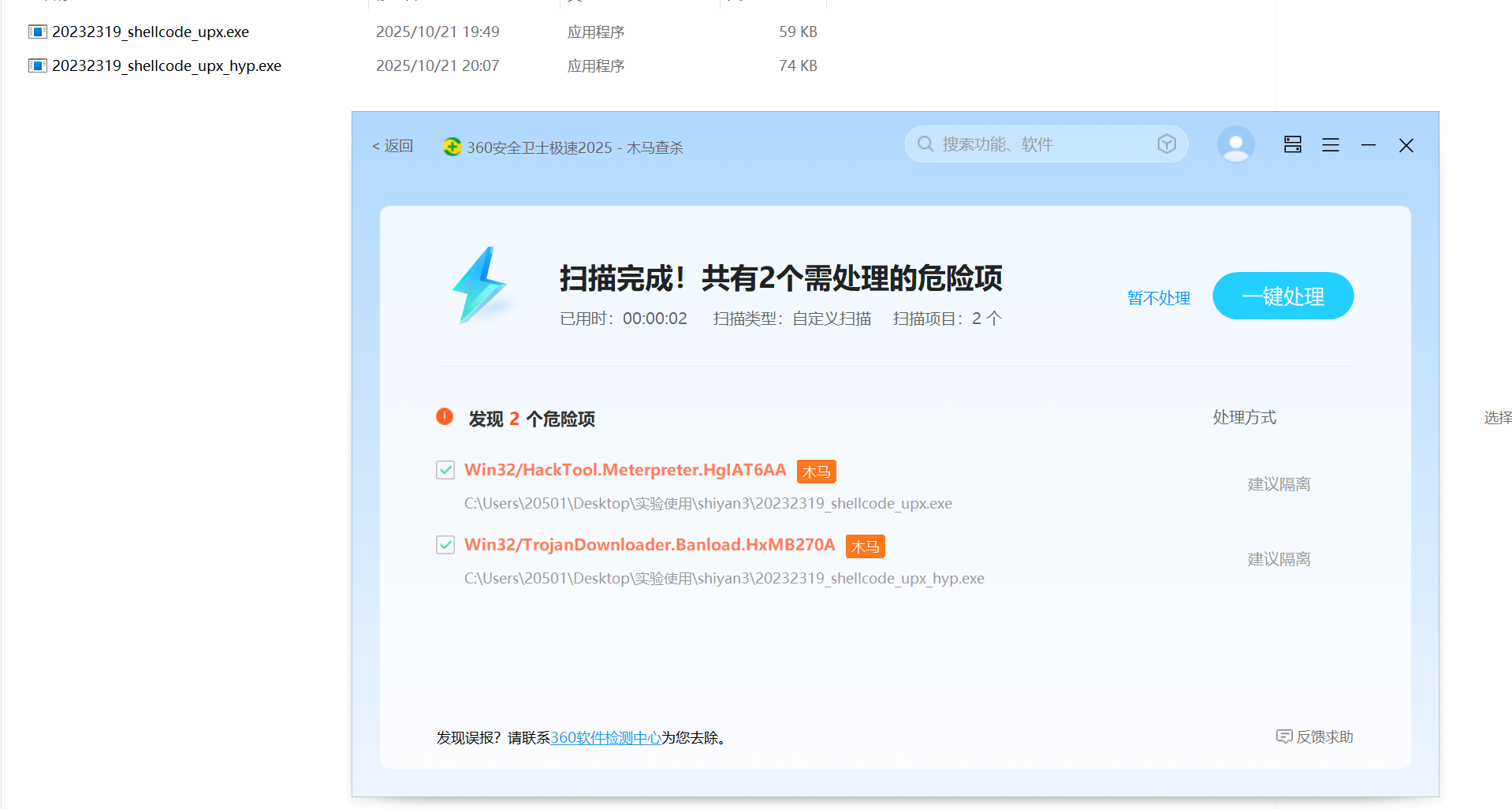Screen dimensions: 1512x809
Task: Go back using the 返回 button
Action: tap(393, 146)
